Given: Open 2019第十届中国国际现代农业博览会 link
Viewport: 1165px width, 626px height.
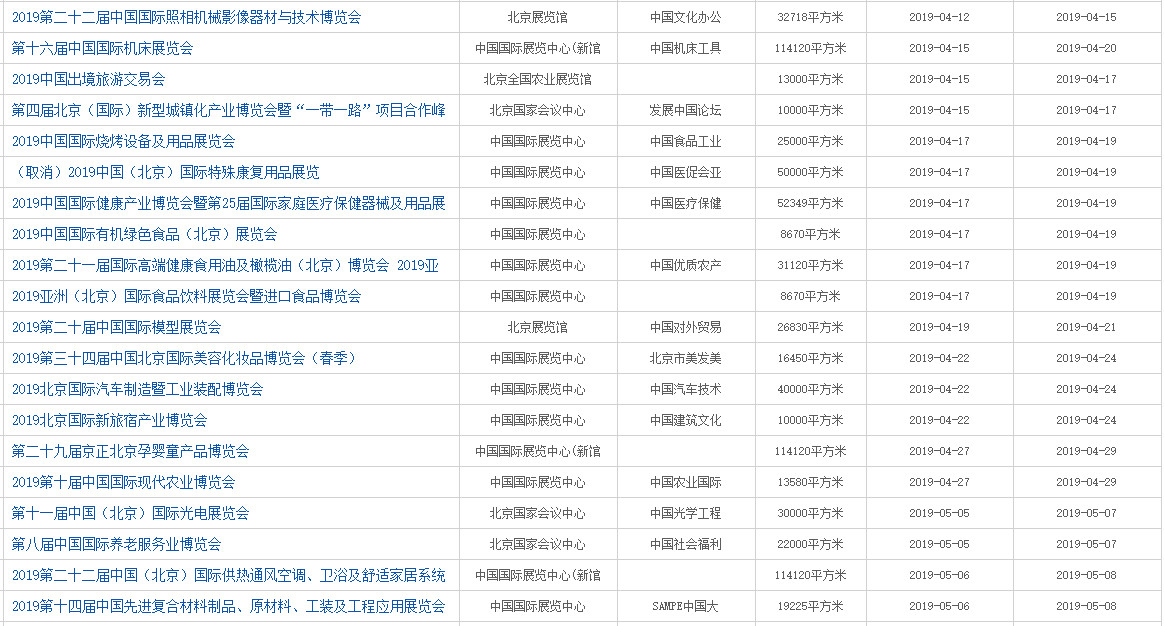Looking at the screenshot, I should click(x=123, y=483).
